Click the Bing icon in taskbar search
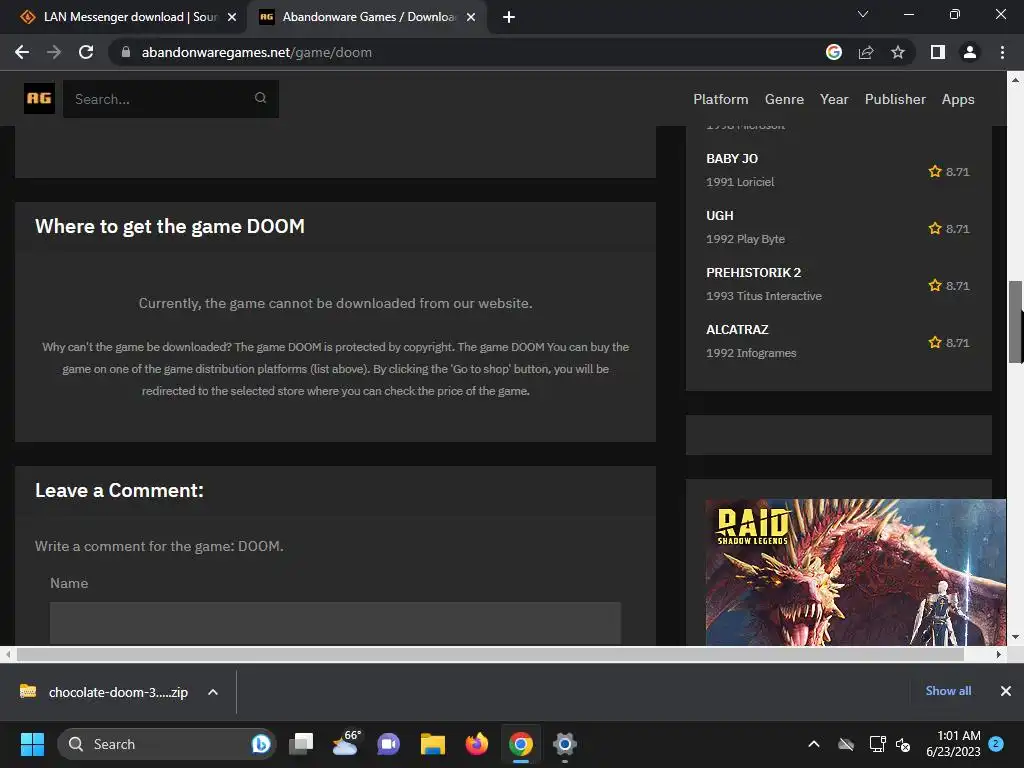The image size is (1024, 768). [x=261, y=744]
